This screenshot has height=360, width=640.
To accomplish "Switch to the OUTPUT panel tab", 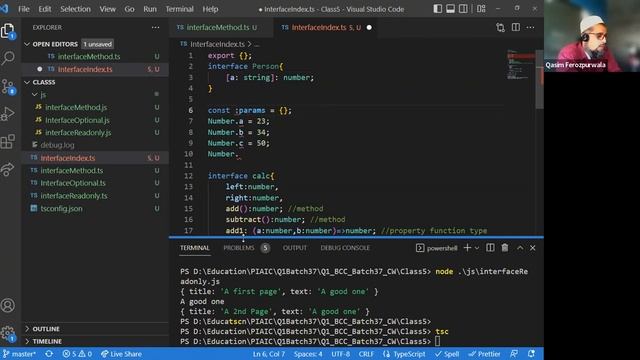I will (x=295, y=248).
